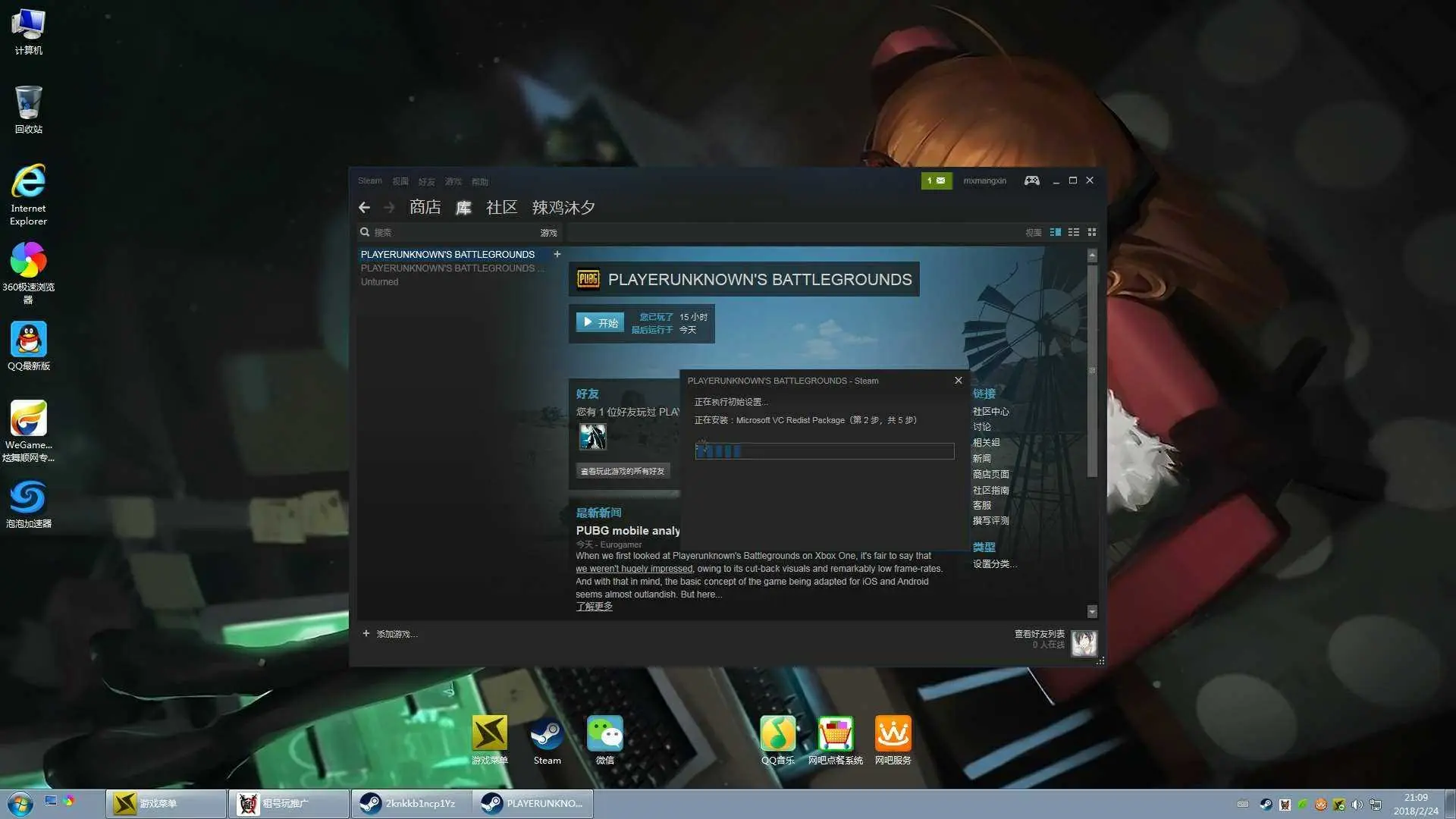Switch to list view layout icon
This screenshot has width=1456, height=819.
1074,232
